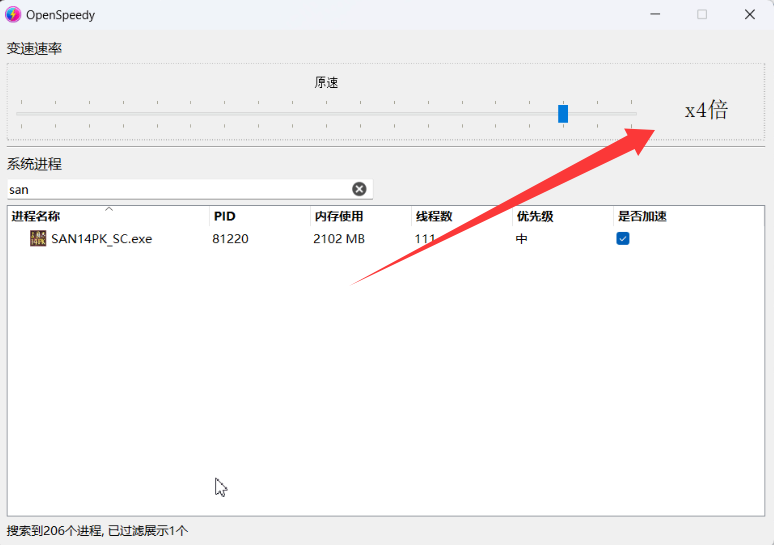This screenshot has width=774, height=545.
Task: Click the 2102 MB memory value
Action: (x=339, y=239)
